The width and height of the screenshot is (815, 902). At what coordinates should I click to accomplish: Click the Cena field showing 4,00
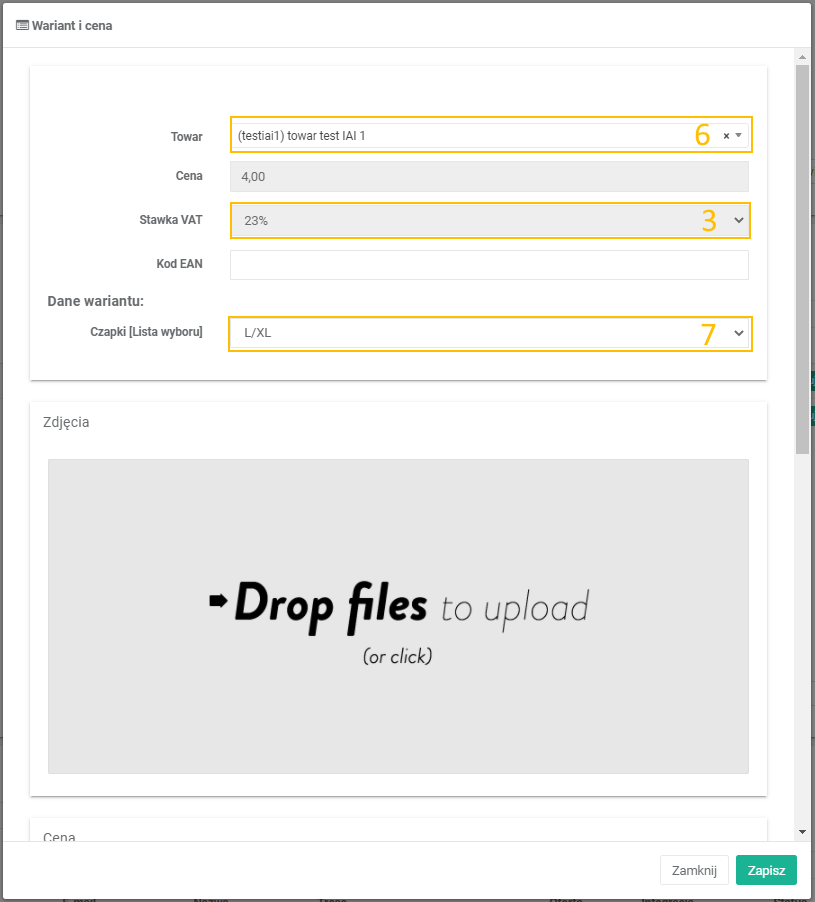[489, 177]
